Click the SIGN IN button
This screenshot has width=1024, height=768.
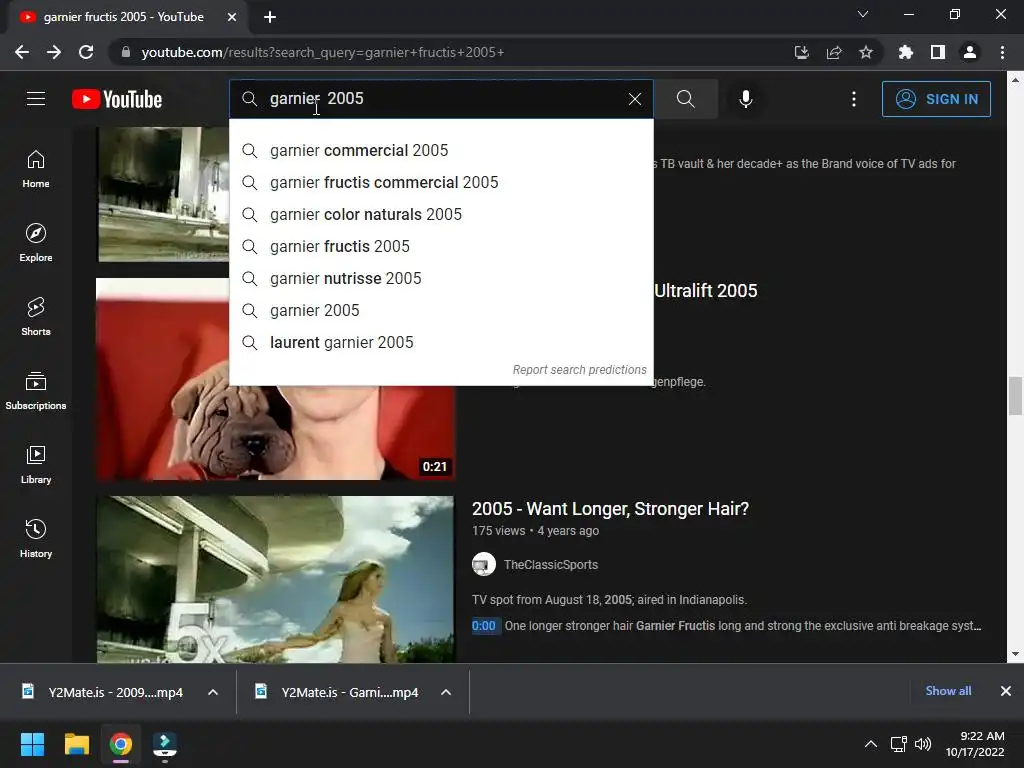tap(936, 99)
